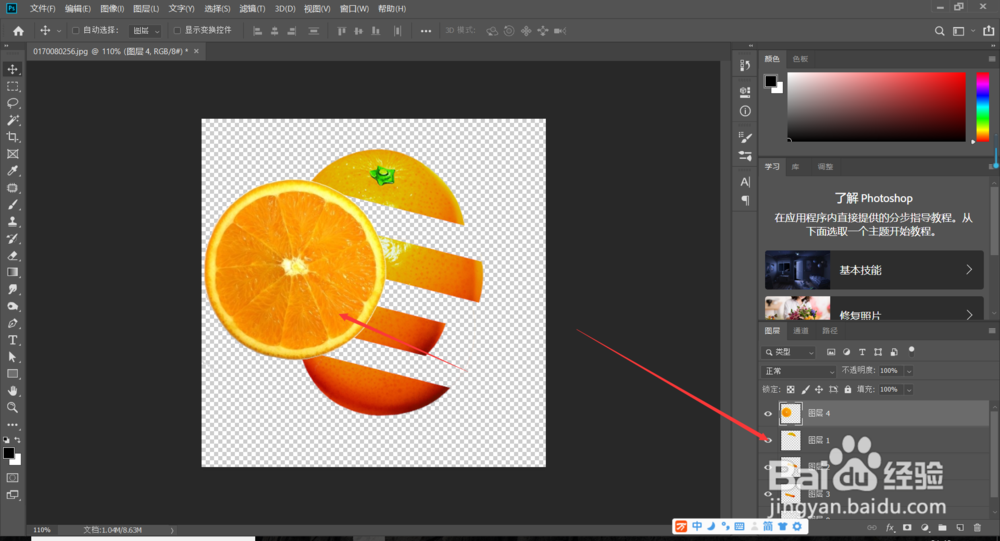Enable the 显示变换控件 checkbox
The height and width of the screenshot is (541, 1000).
tap(177, 30)
